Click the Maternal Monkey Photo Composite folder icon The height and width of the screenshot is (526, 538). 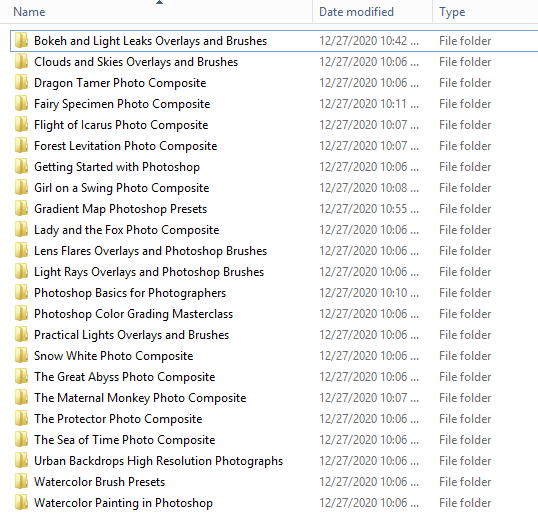tap(21, 397)
